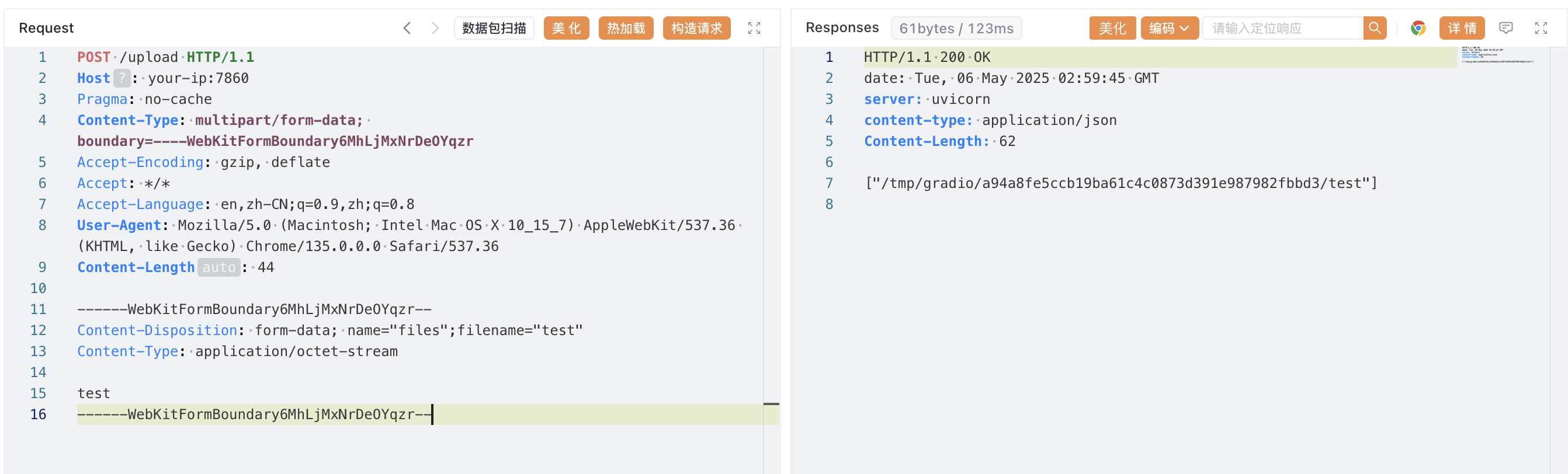
Task: Click the comment bubble icon
Action: click(x=1505, y=28)
